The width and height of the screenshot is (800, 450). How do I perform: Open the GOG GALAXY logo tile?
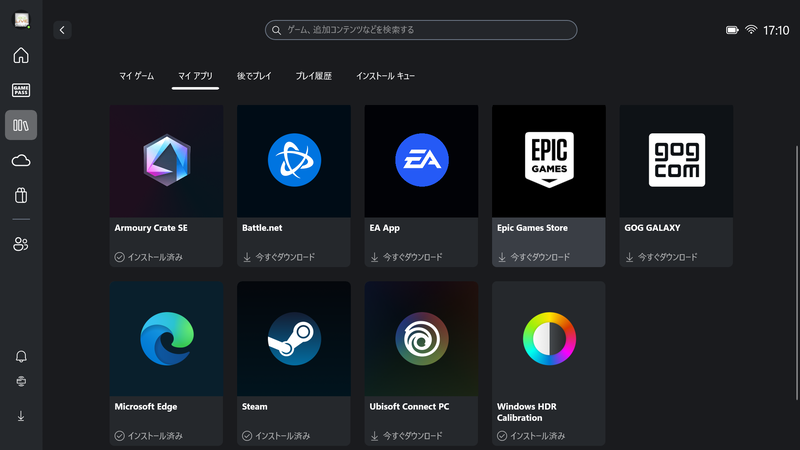click(x=677, y=160)
